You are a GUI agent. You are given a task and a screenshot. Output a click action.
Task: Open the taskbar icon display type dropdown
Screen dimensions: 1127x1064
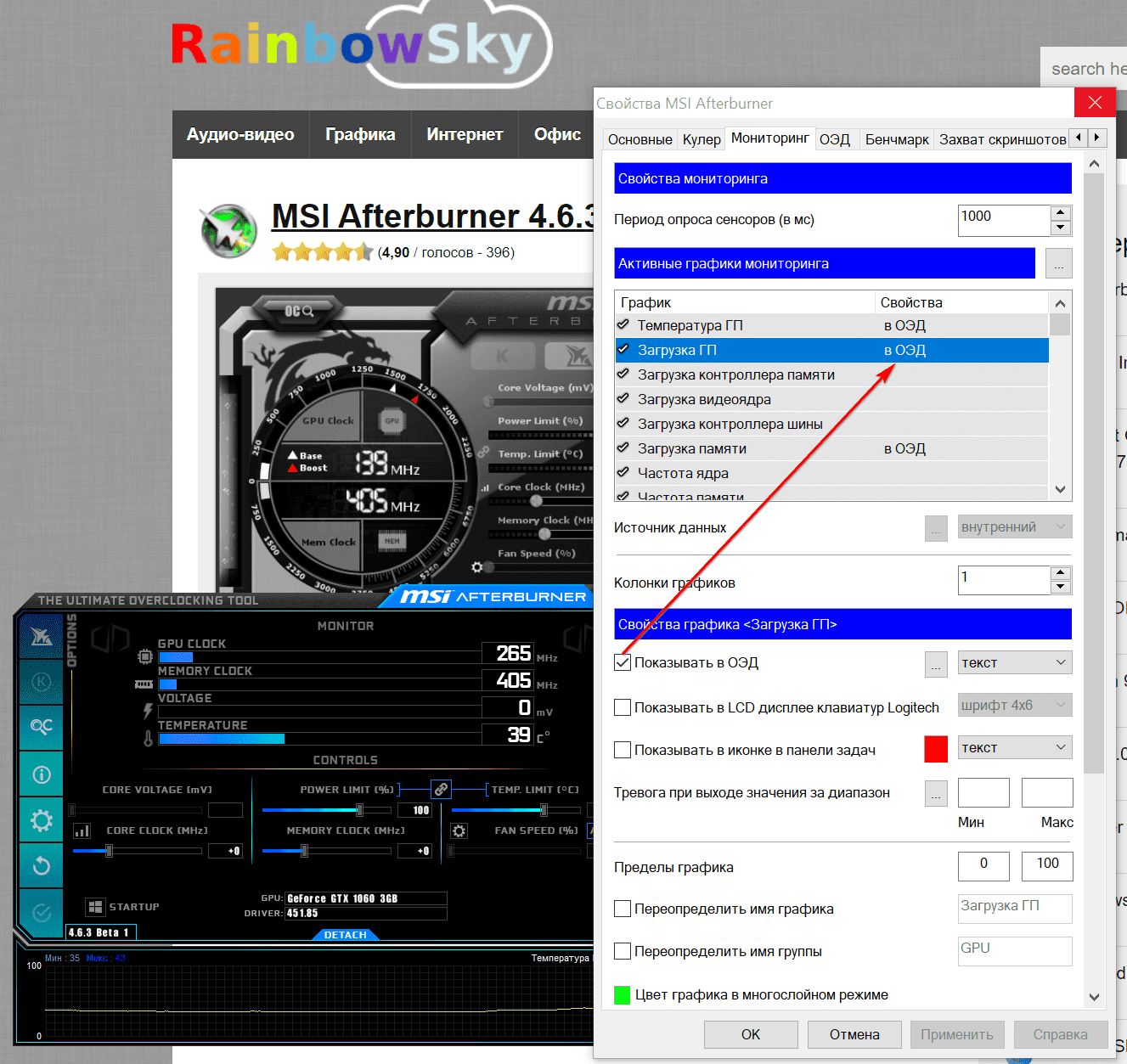(1014, 748)
